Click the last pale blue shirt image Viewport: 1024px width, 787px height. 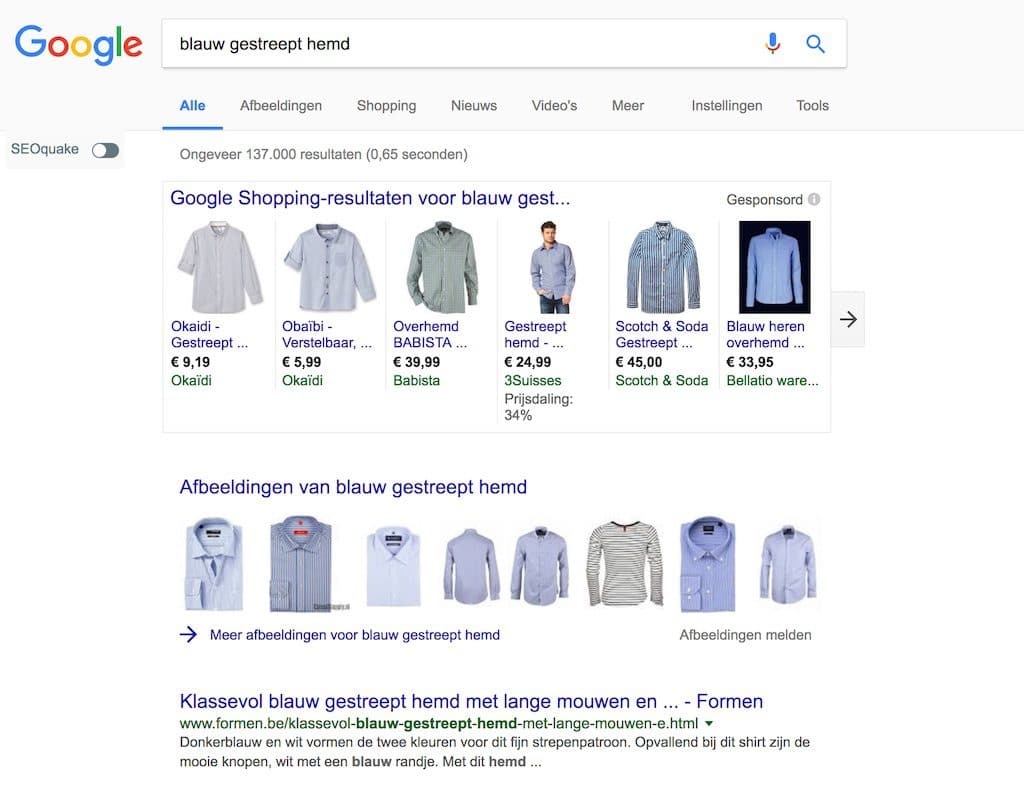click(788, 563)
